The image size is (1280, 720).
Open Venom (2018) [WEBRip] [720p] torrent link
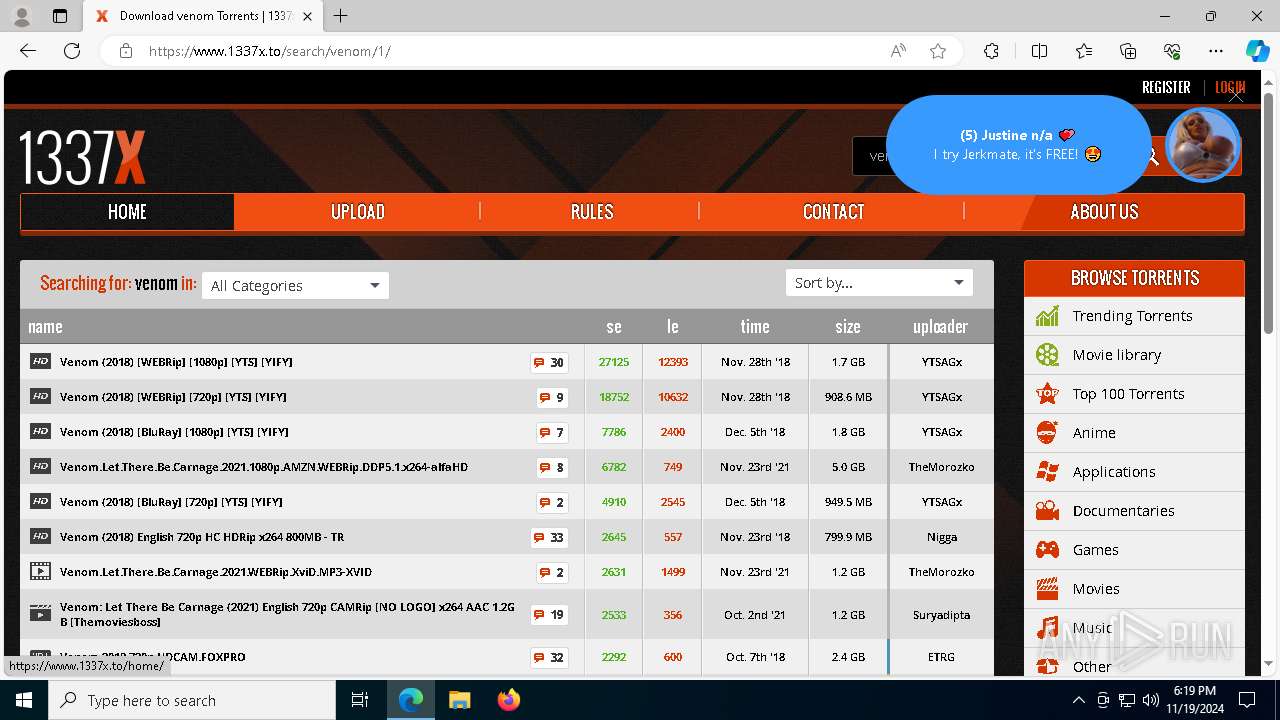point(173,397)
